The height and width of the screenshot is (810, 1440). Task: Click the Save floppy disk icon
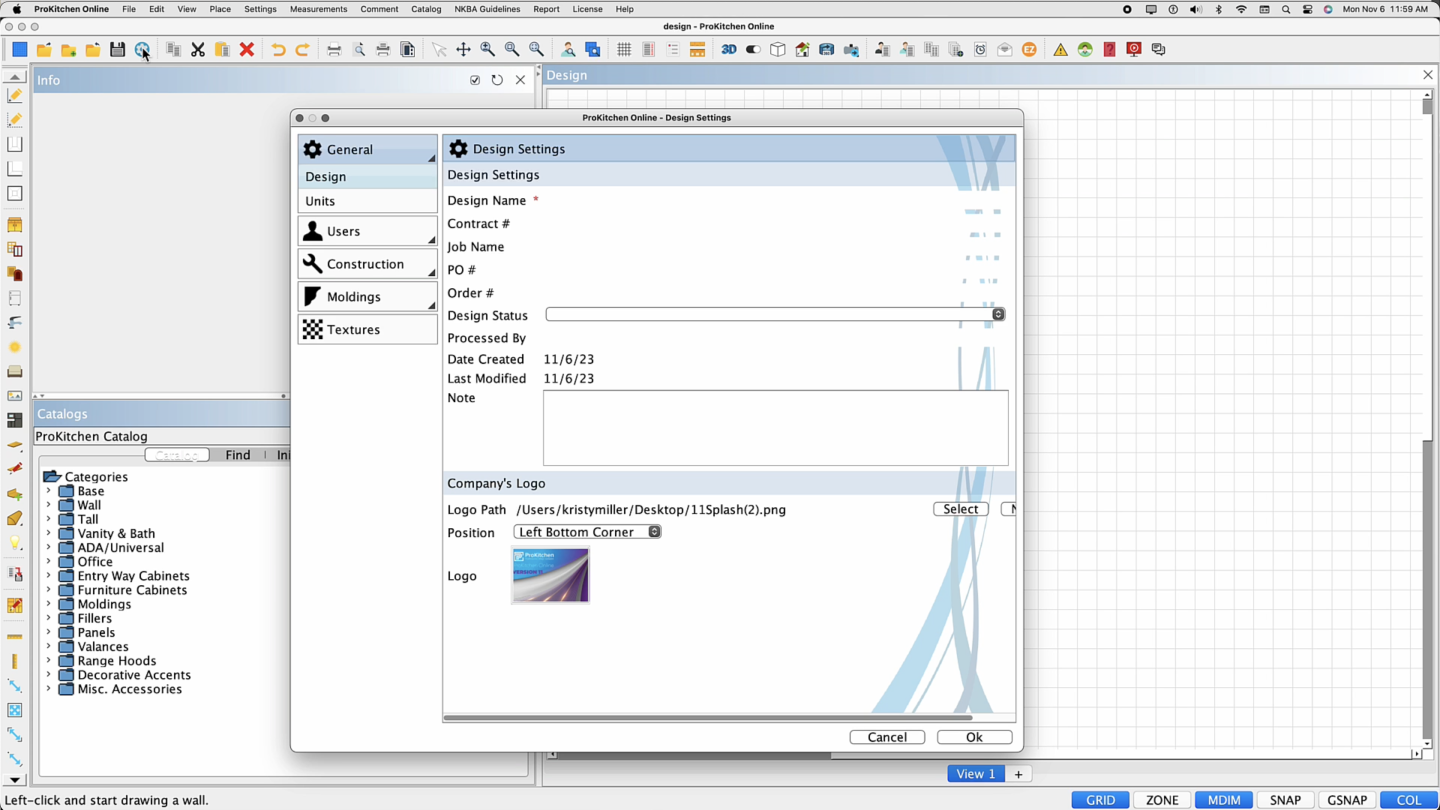tap(117, 49)
